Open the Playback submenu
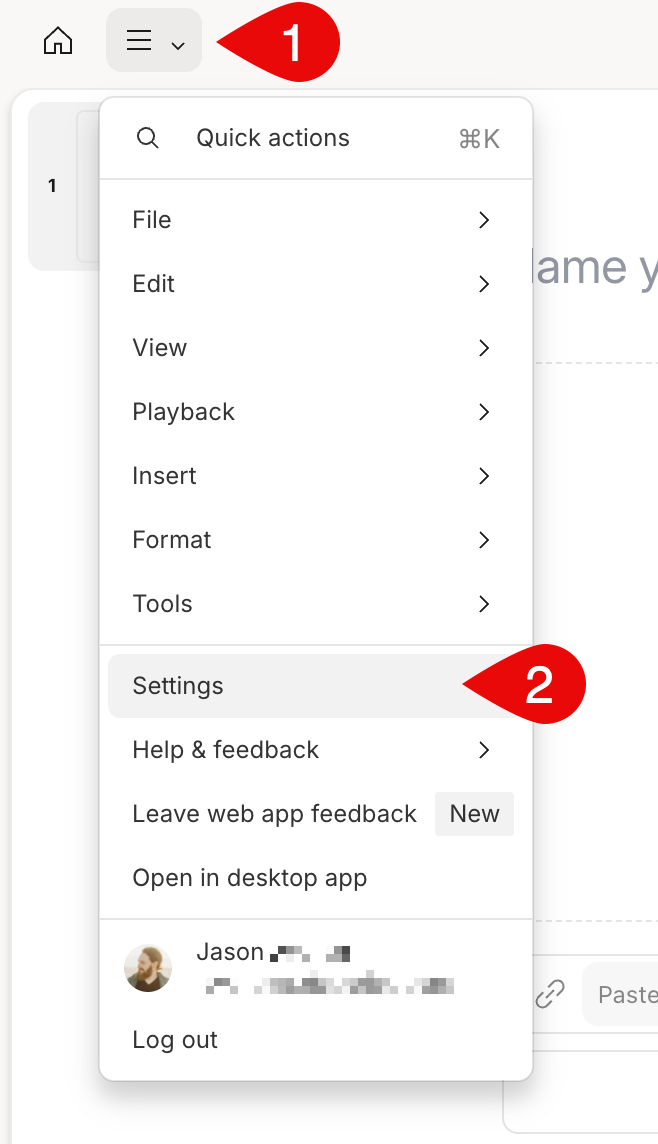Image resolution: width=658 pixels, height=1144 pixels. tap(316, 412)
